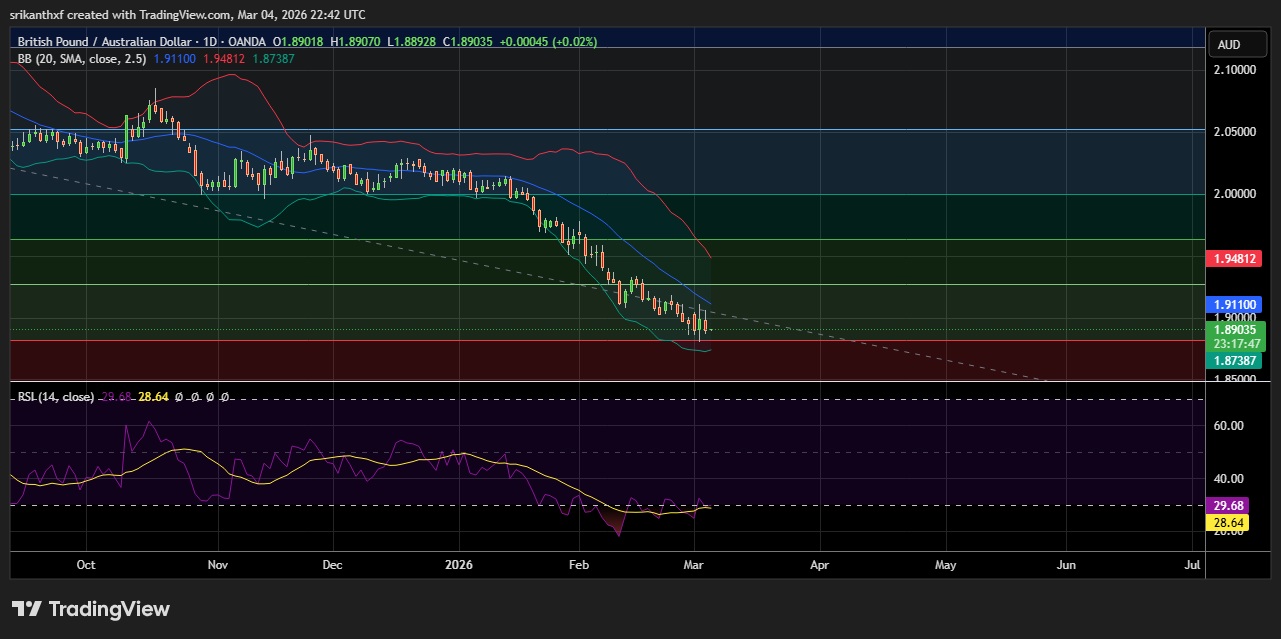This screenshot has height=639, width=1281.
Task: Click the Jun label on time axis
Action: point(1067,565)
